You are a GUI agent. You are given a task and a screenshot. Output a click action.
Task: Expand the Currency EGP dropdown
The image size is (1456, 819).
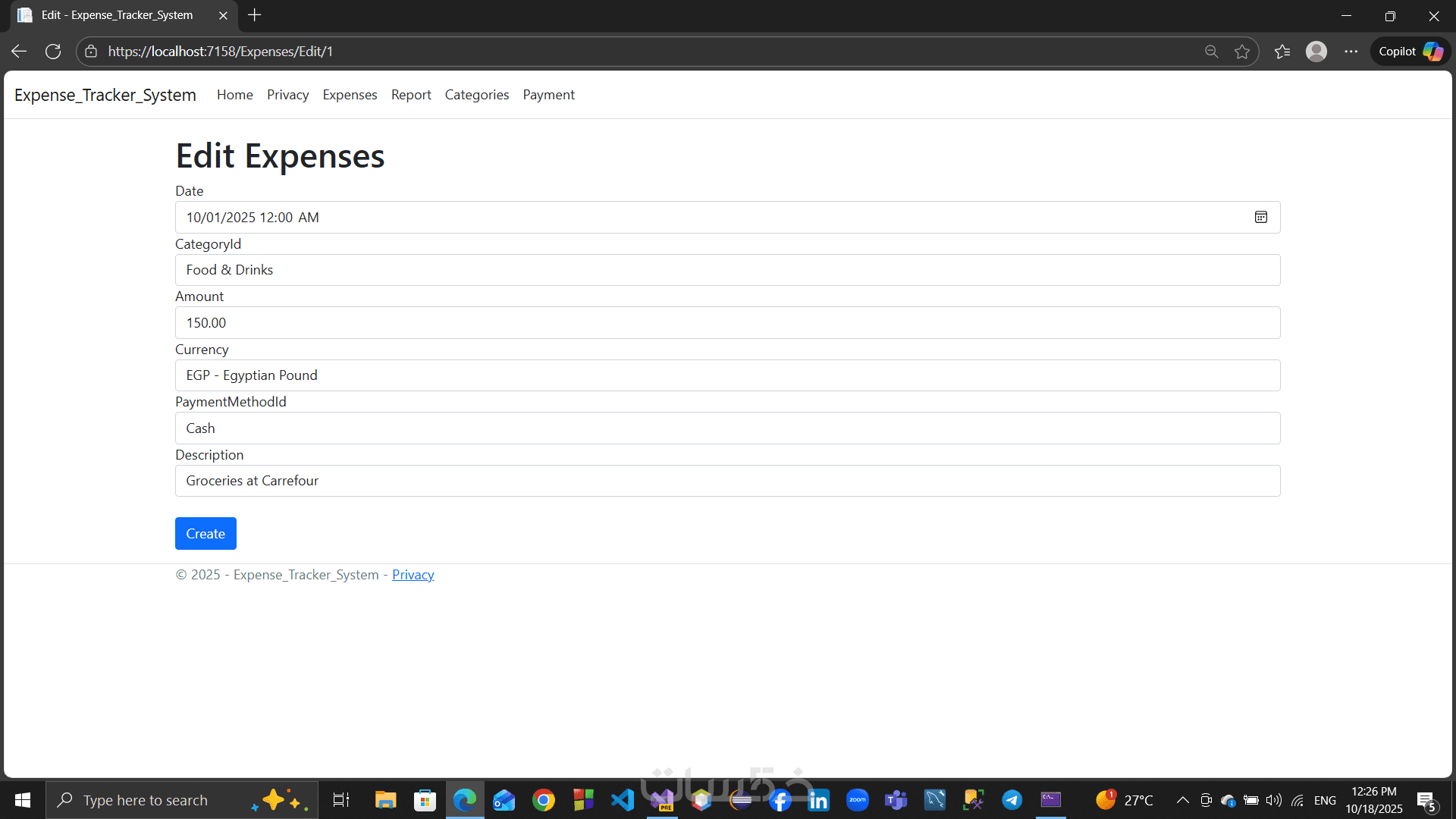[726, 375]
